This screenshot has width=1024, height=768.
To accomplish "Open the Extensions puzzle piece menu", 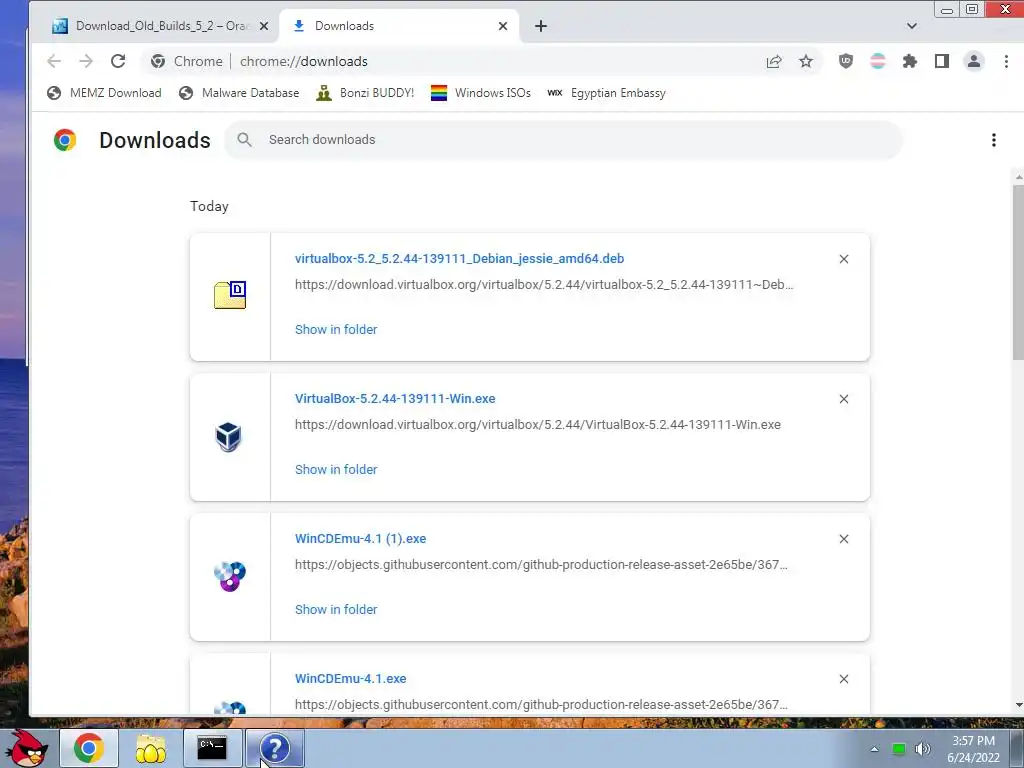I will coord(910,61).
